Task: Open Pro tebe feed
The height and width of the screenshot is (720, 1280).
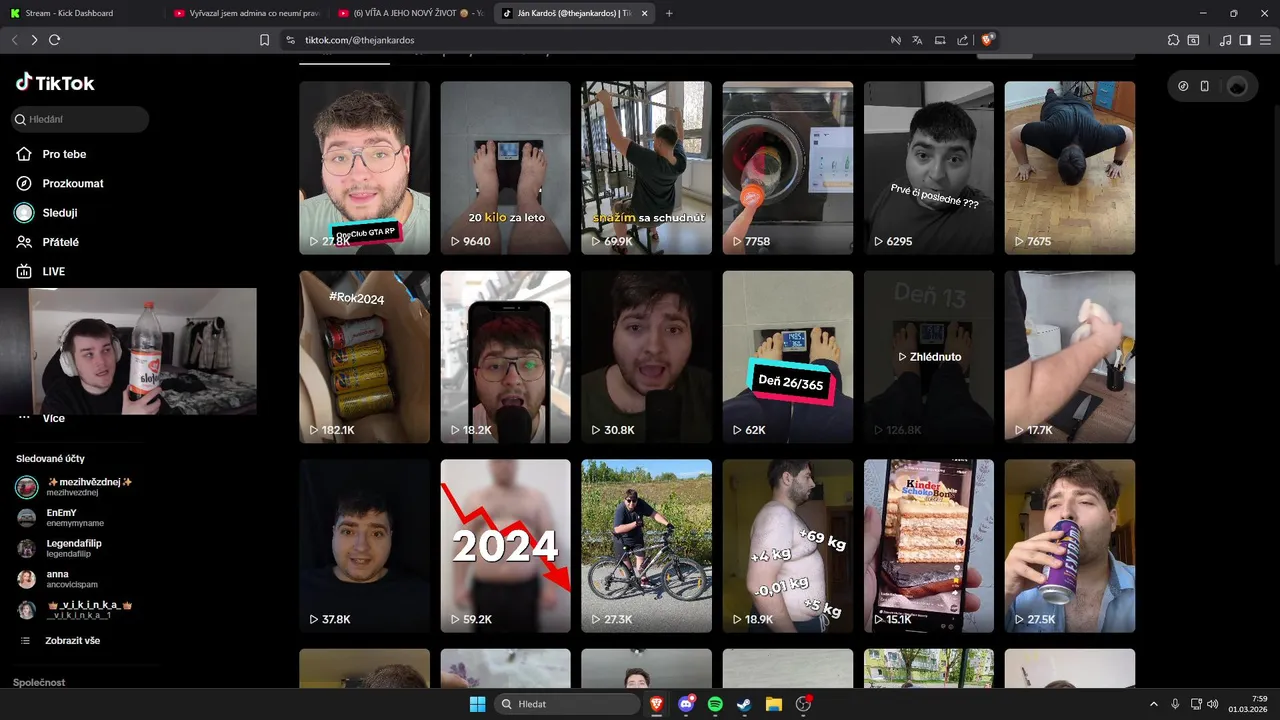Action: pyautogui.click(x=64, y=154)
